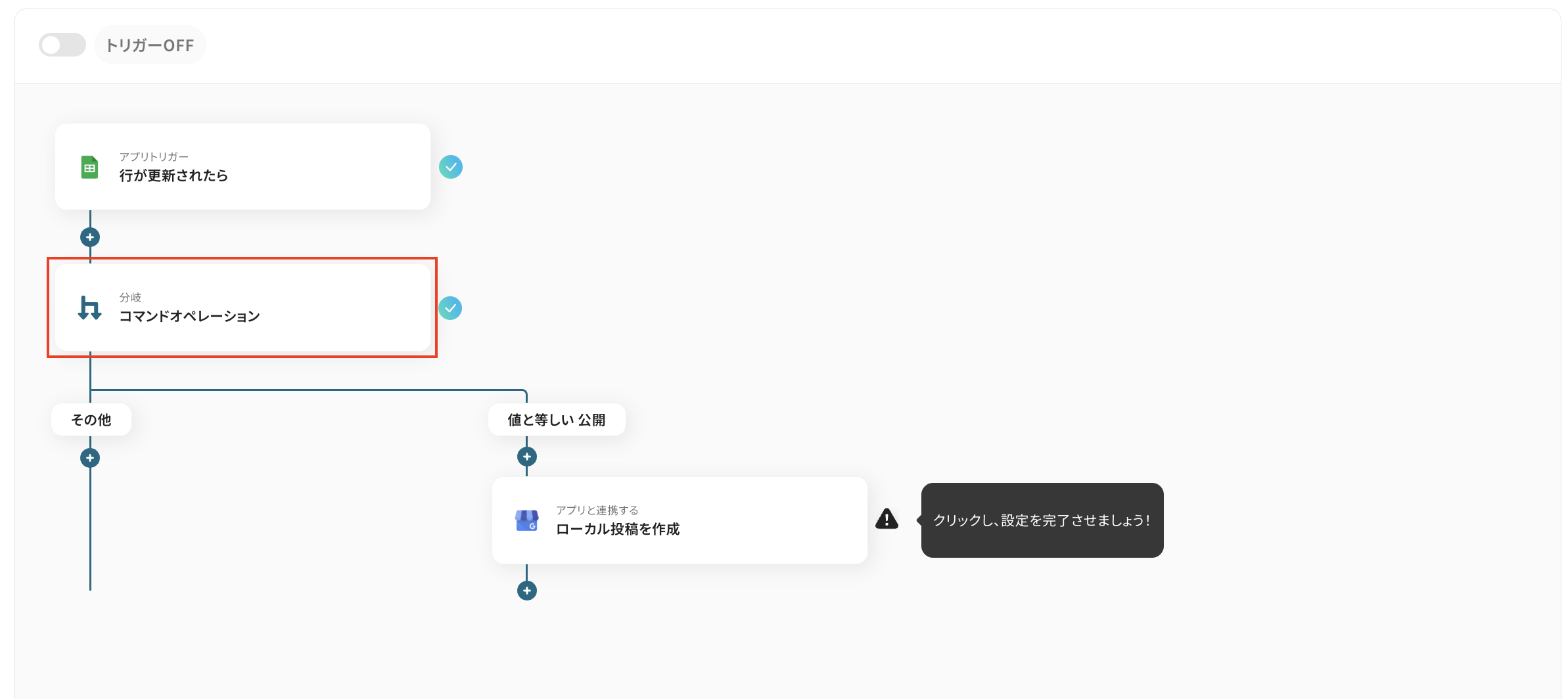Click the plus icon on the その他 branch
The width and height of the screenshot is (1568, 699).
[89, 457]
